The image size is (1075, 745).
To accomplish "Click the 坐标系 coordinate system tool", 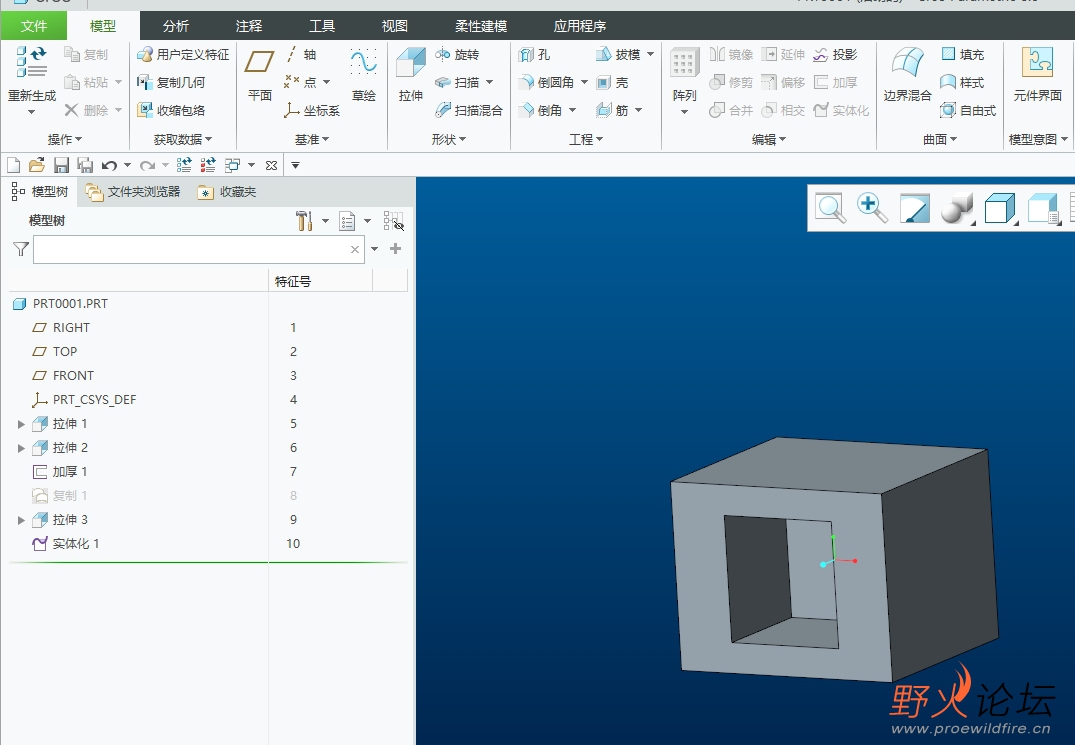I will (x=312, y=110).
